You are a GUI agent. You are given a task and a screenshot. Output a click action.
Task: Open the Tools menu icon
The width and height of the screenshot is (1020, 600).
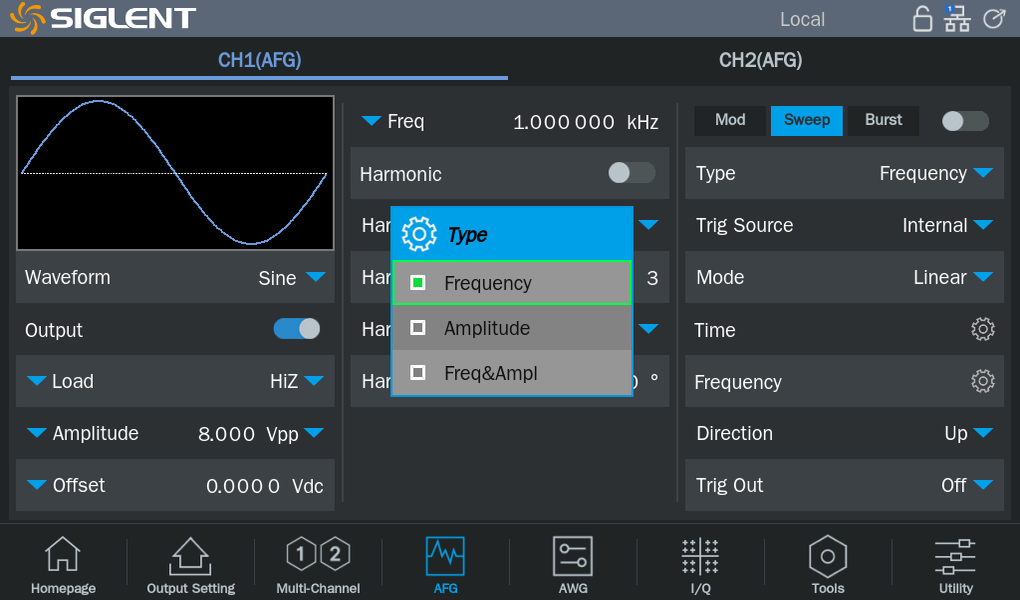coord(827,564)
